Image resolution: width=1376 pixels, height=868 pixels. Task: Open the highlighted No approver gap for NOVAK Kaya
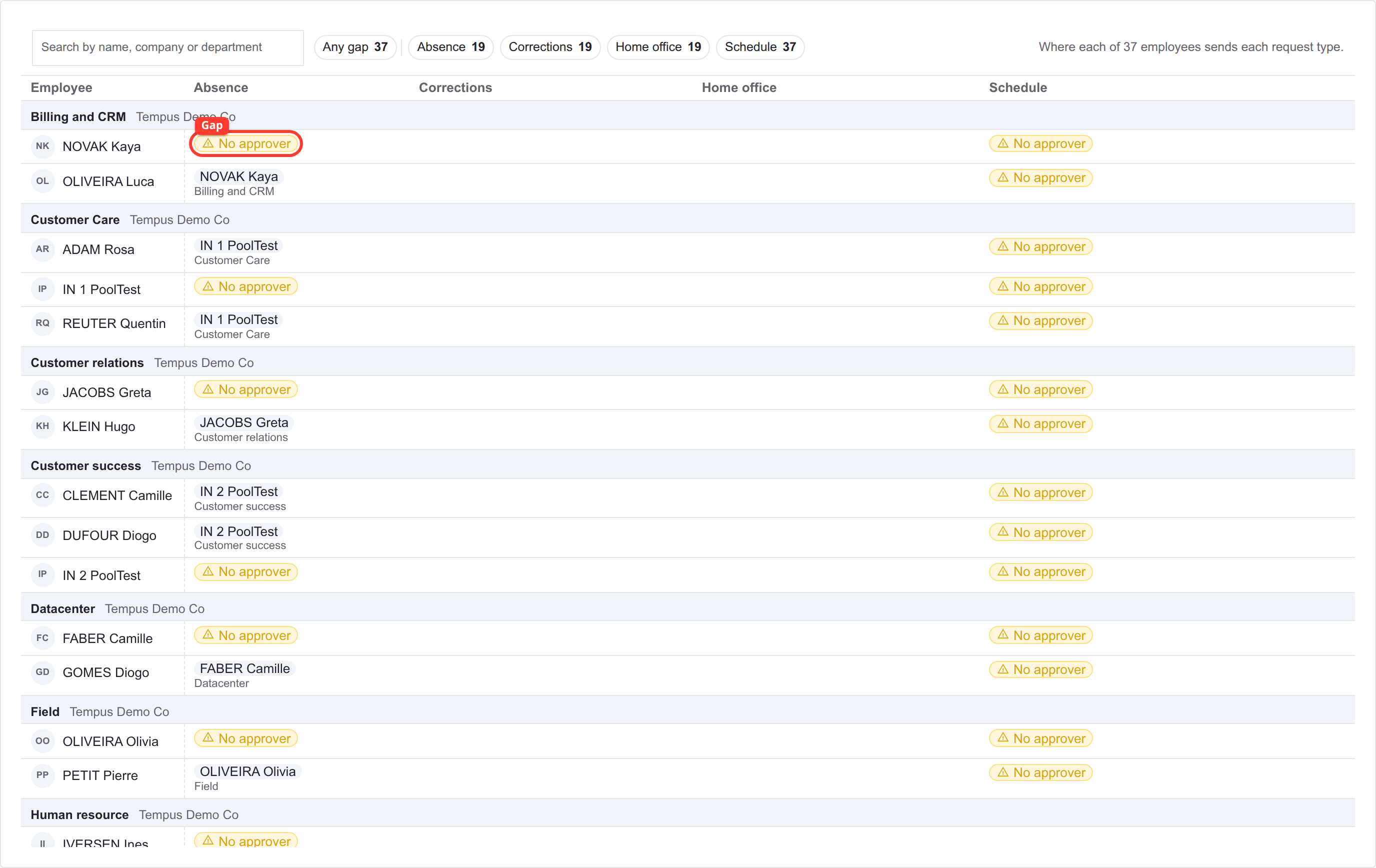click(245, 143)
